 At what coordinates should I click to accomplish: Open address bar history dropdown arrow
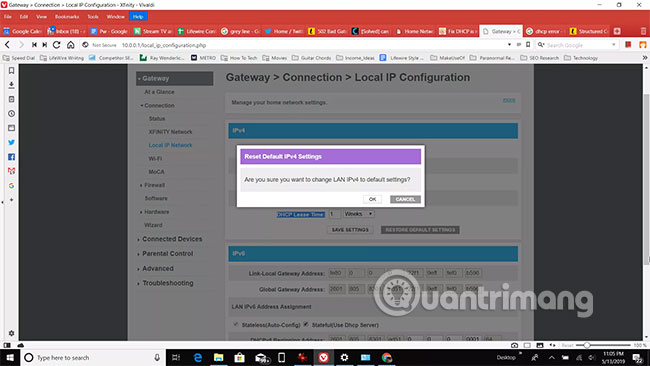pyautogui.click(x=509, y=44)
